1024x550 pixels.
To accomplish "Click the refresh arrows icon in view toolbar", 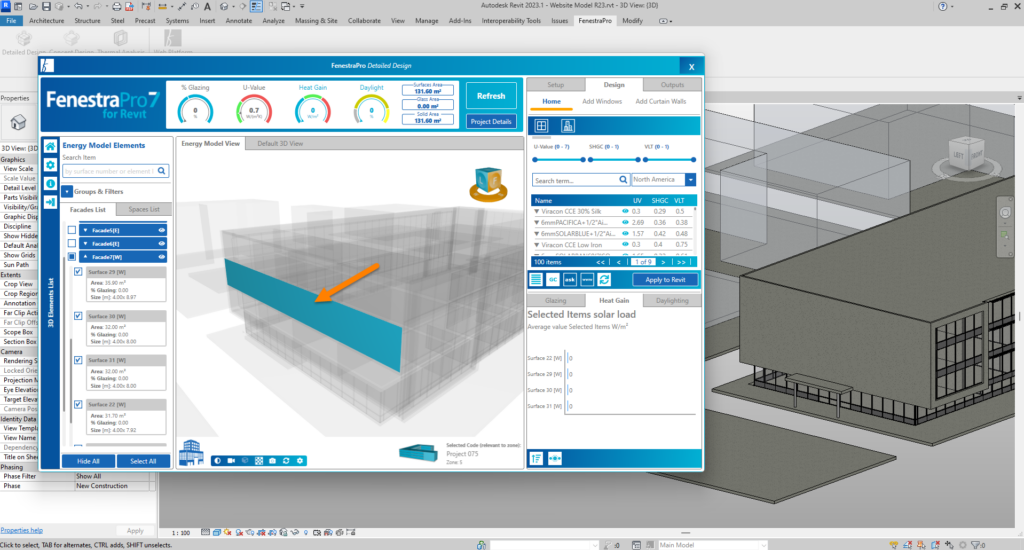I will point(286,461).
